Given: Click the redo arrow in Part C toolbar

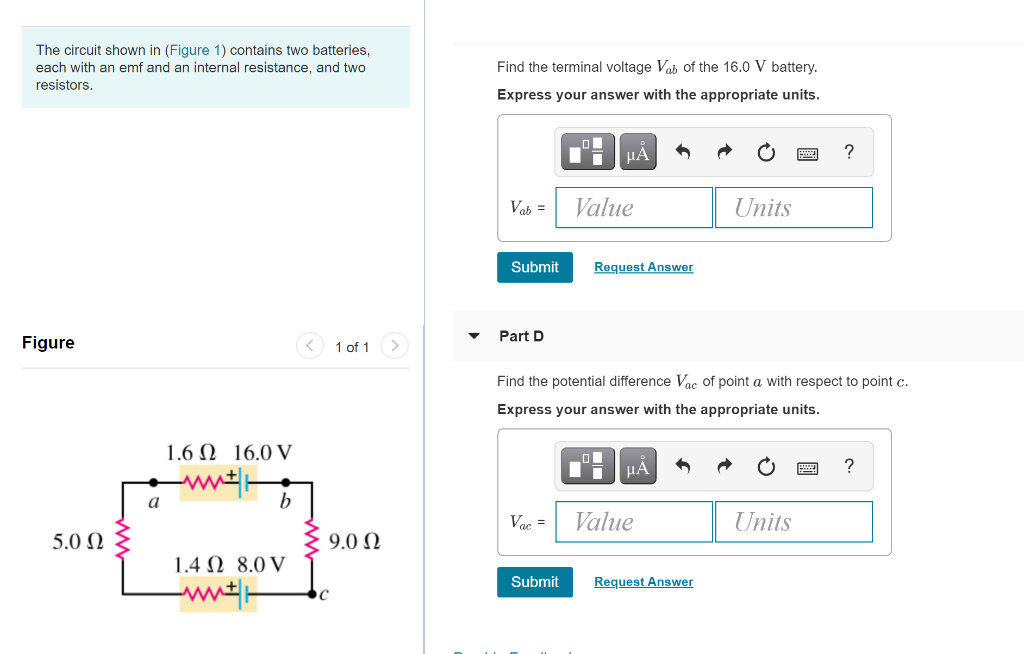Looking at the screenshot, I should coord(723,151).
